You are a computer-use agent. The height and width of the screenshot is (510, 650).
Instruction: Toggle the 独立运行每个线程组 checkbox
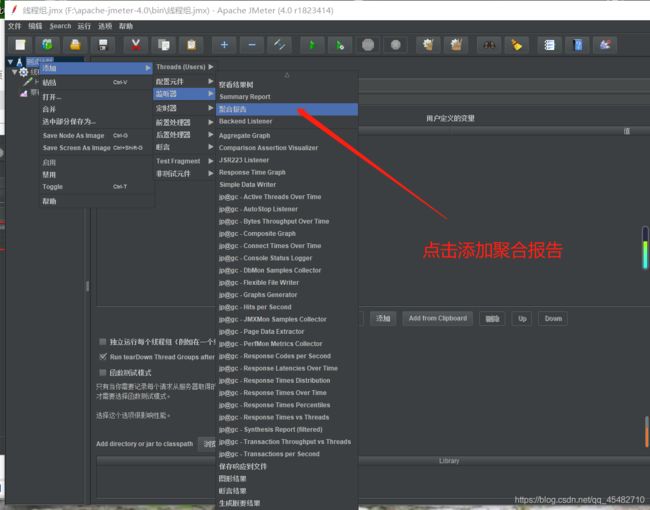tap(102, 342)
